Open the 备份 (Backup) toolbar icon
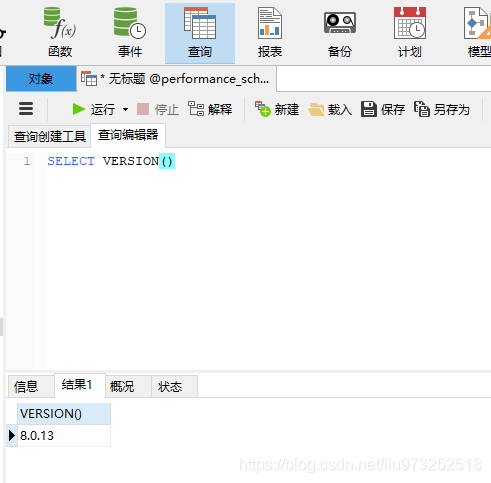Screen dimensions: 491x483 340,33
